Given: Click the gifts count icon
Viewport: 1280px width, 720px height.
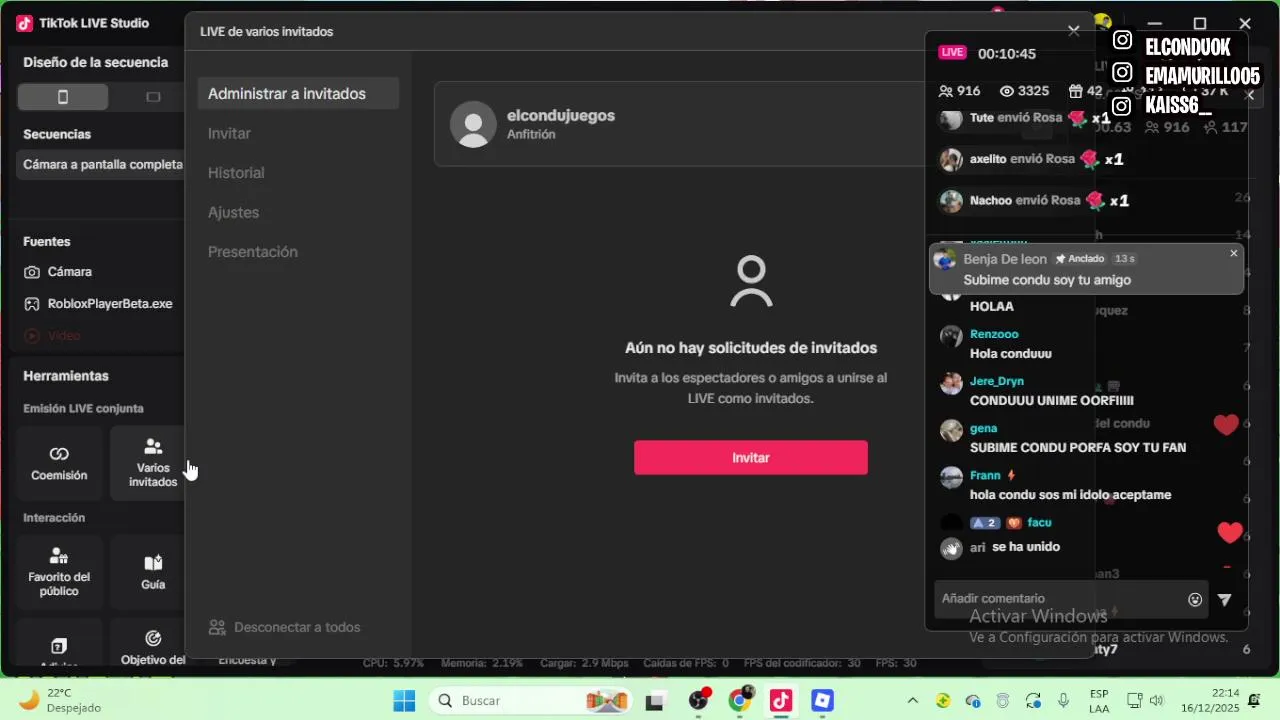Looking at the screenshot, I should pyautogui.click(x=1075, y=91).
